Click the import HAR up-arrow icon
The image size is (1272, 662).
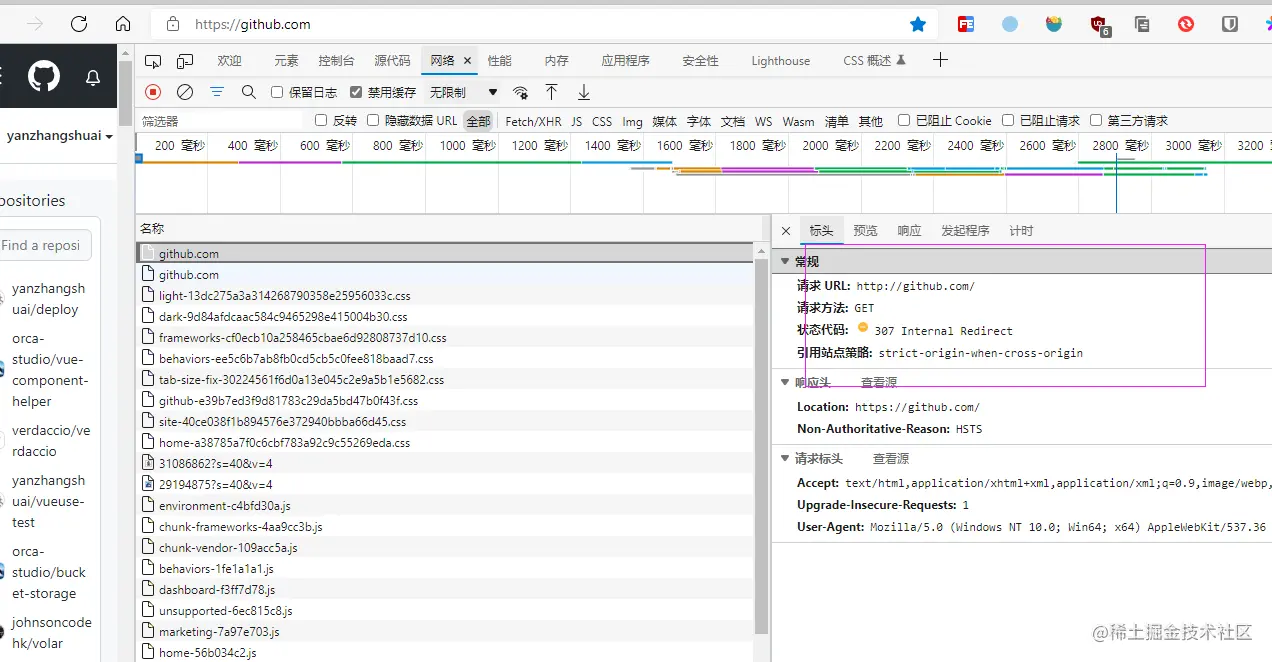(551, 92)
